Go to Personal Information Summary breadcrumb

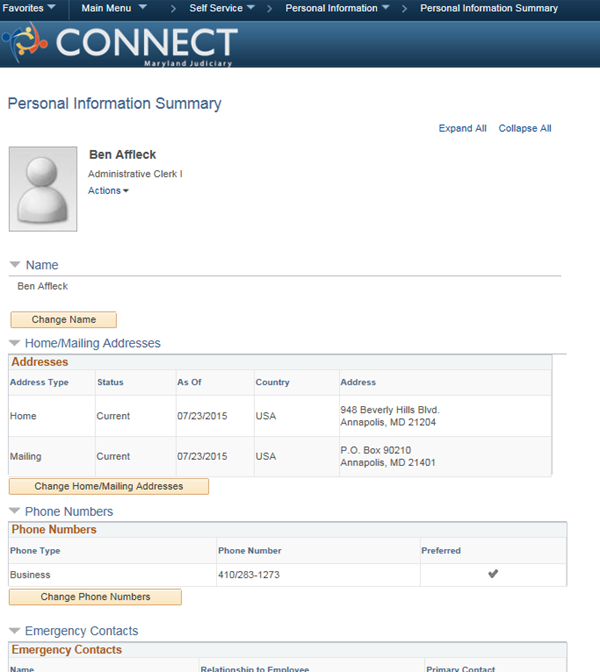click(x=488, y=8)
